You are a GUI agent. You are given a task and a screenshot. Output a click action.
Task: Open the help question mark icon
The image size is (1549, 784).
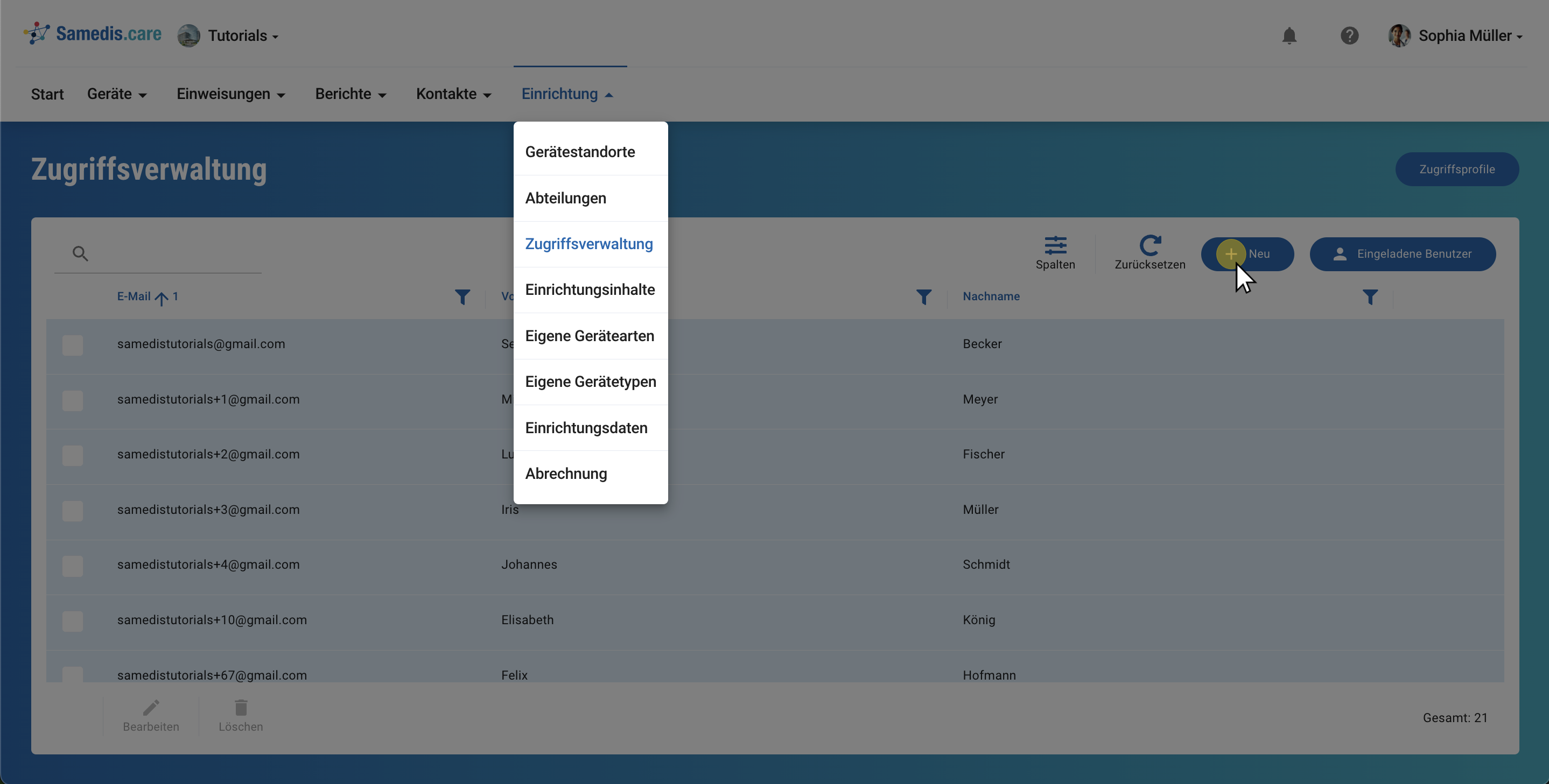pos(1349,36)
